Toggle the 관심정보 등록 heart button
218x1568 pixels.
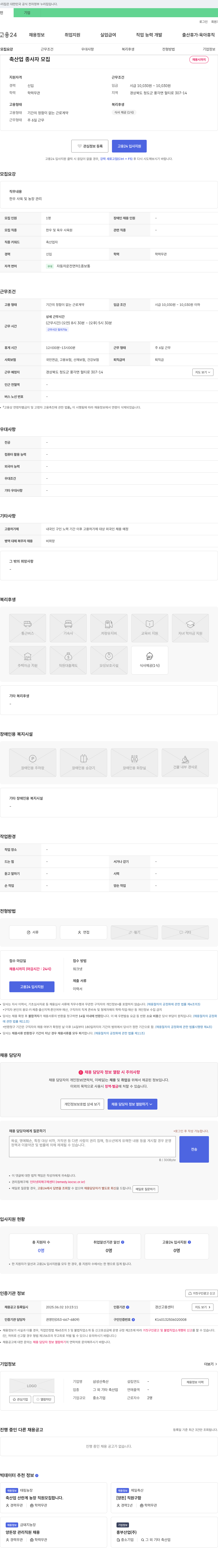pyautogui.click(x=90, y=146)
